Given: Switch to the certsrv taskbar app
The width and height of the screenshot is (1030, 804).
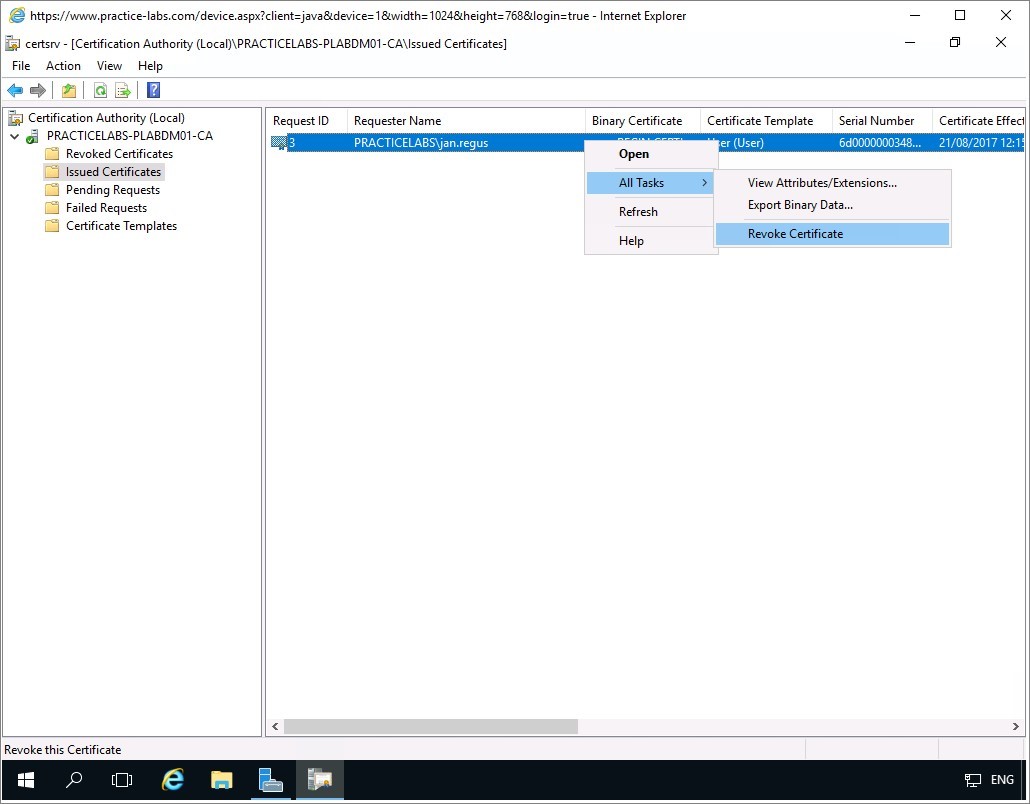Looking at the screenshot, I should tap(320, 780).
